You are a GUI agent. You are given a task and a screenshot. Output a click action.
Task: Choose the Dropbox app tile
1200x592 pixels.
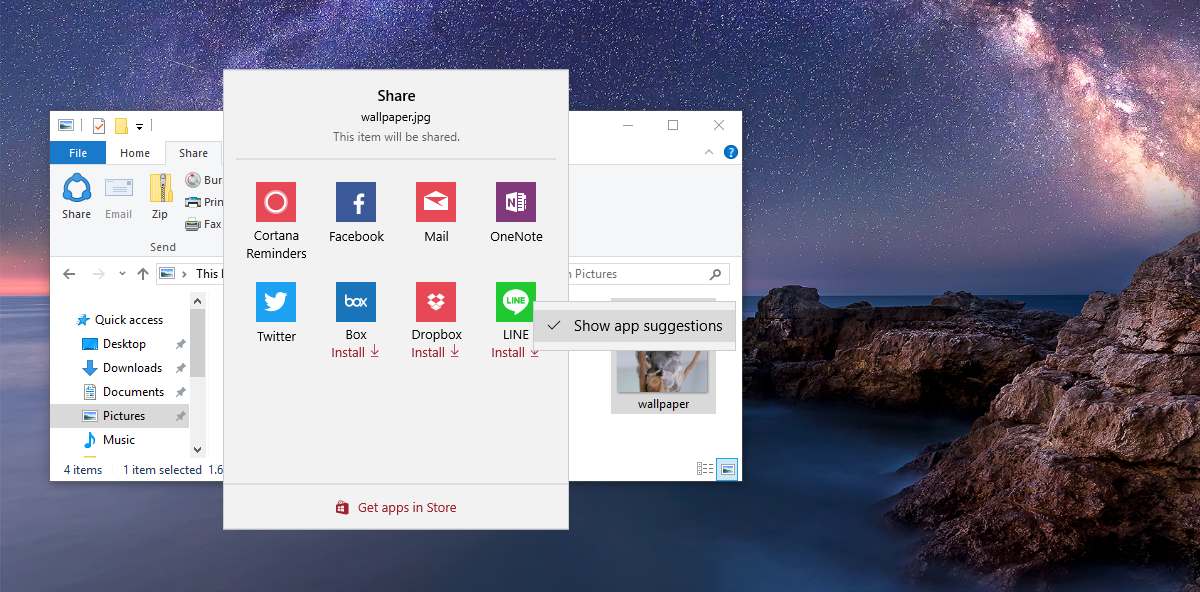[436, 302]
